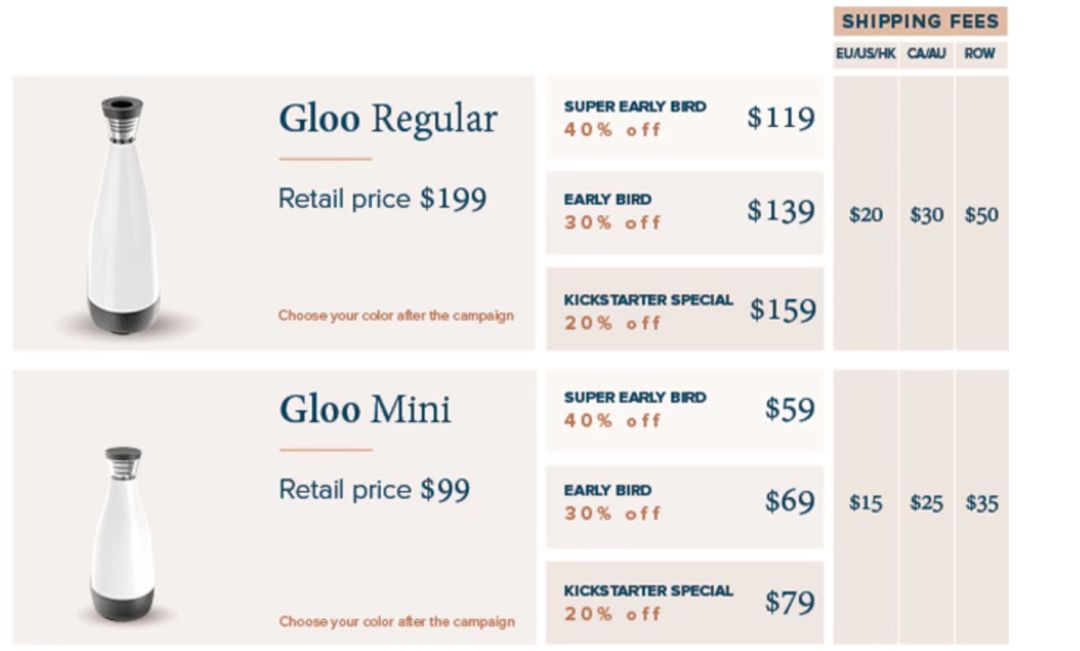Select Gloo Mini Super Early Bird $59
Image resolution: width=1080 pixels, height=651 pixels.
tap(685, 410)
